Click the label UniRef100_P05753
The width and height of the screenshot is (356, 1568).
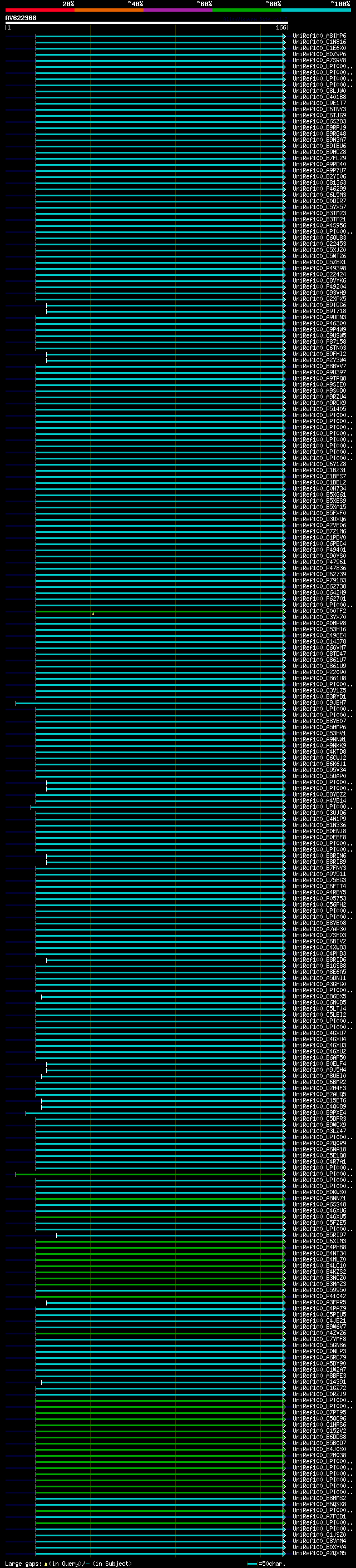319,898
